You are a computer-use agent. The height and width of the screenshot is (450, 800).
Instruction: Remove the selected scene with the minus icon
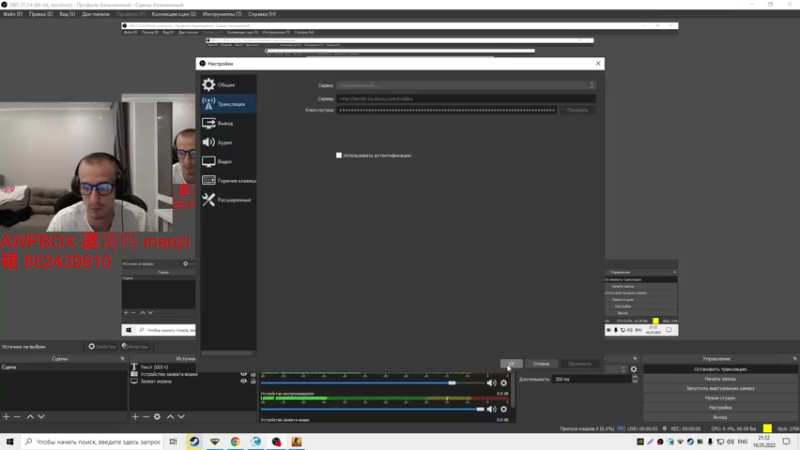(x=17, y=417)
